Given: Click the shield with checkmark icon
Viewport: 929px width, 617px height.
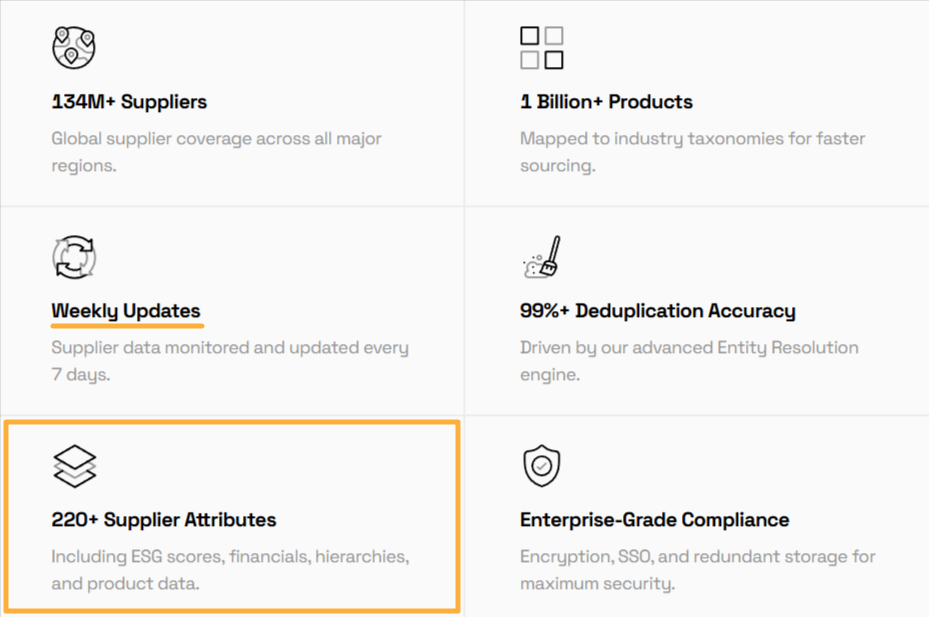Looking at the screenshot, I should [542, 466].
